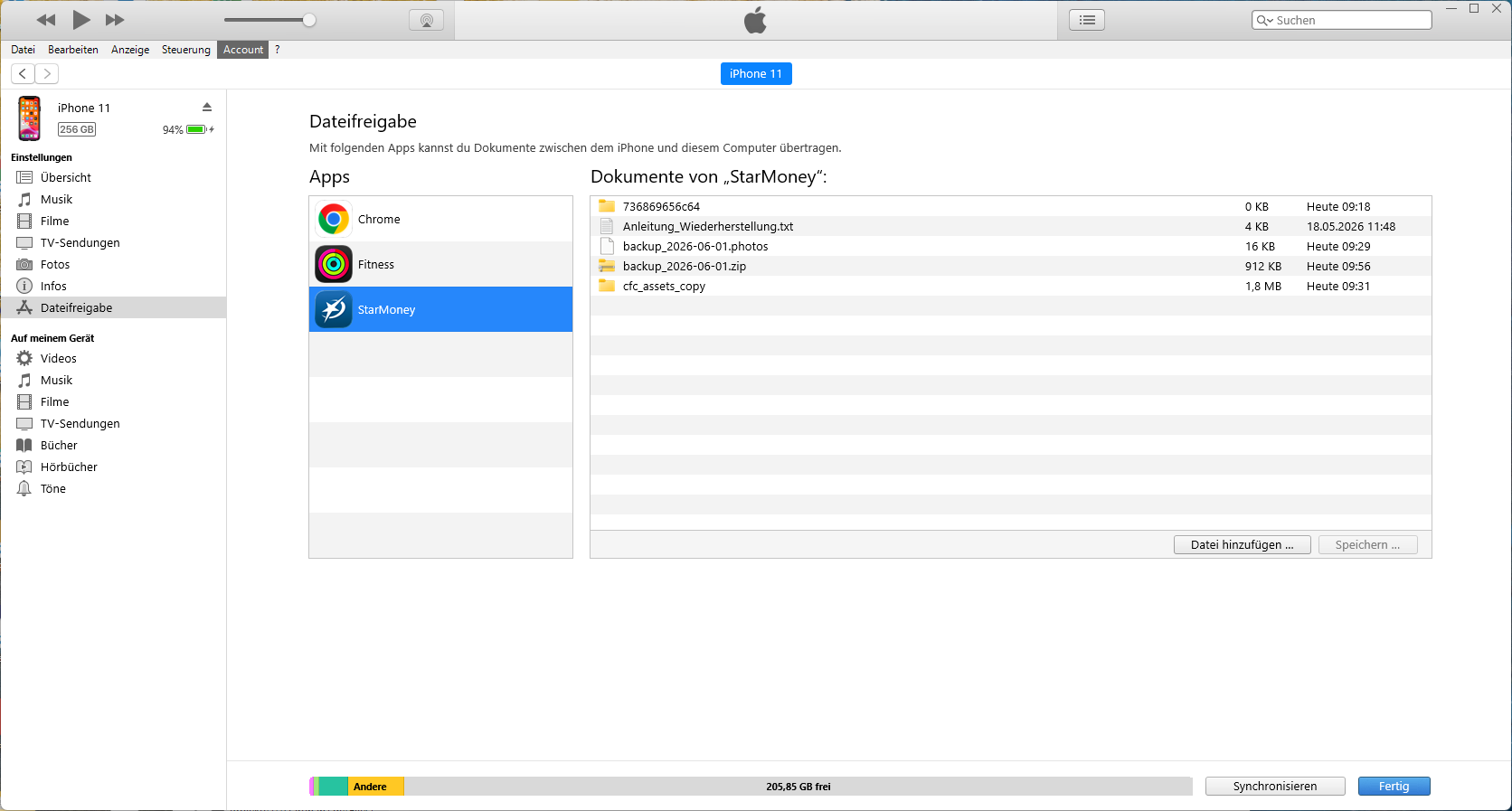Viewport: 1512px width, 811px height.
Task: Click the Apple logo in the header
Action: point(756,20)
